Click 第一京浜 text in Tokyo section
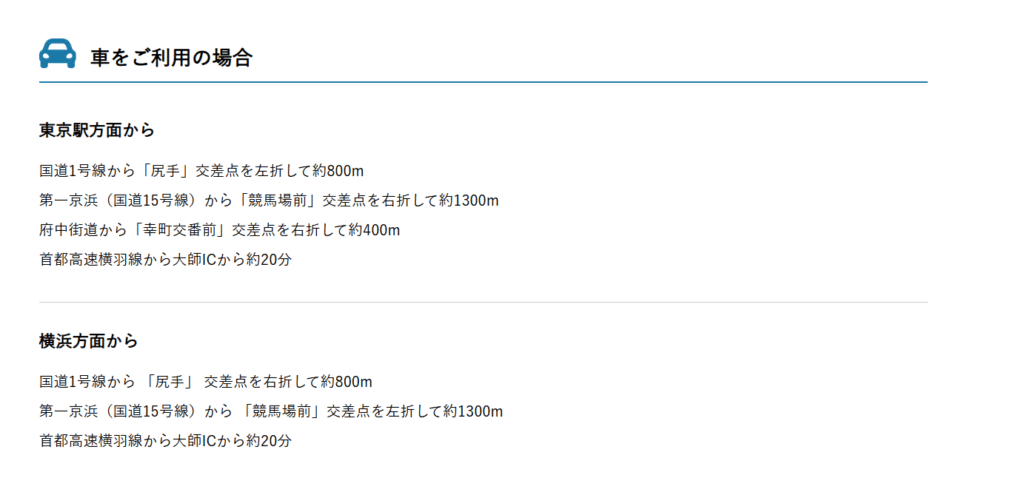This screenshot has width=1024, height=478. point(68,200)
